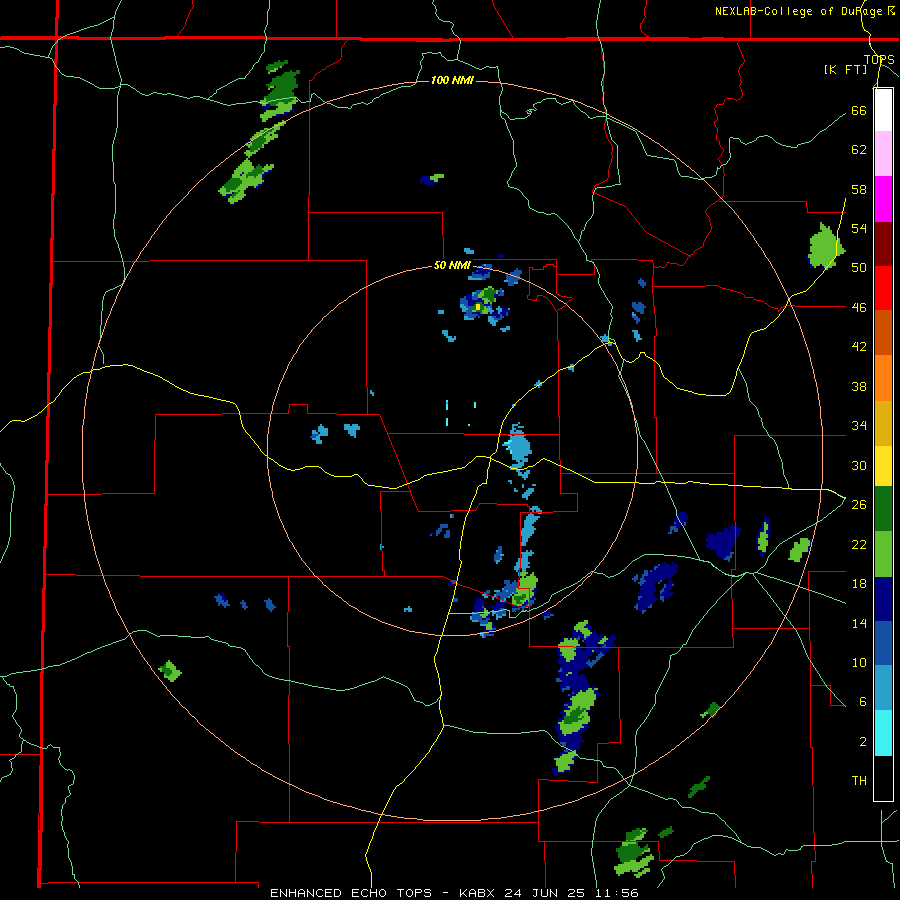Pick the navy blue legend swatch

pos(883,599)
